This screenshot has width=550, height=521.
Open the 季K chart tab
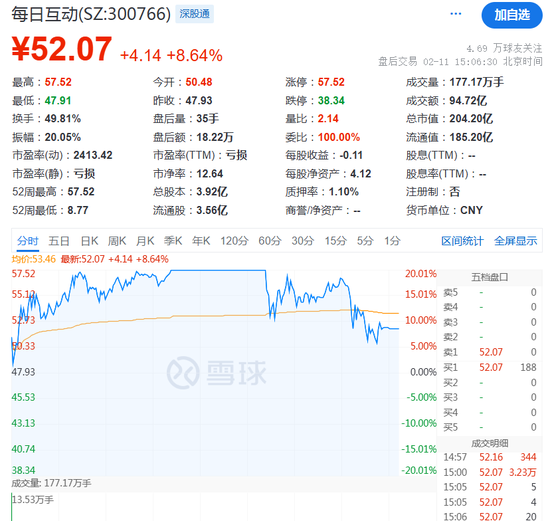tap(173, 241)
